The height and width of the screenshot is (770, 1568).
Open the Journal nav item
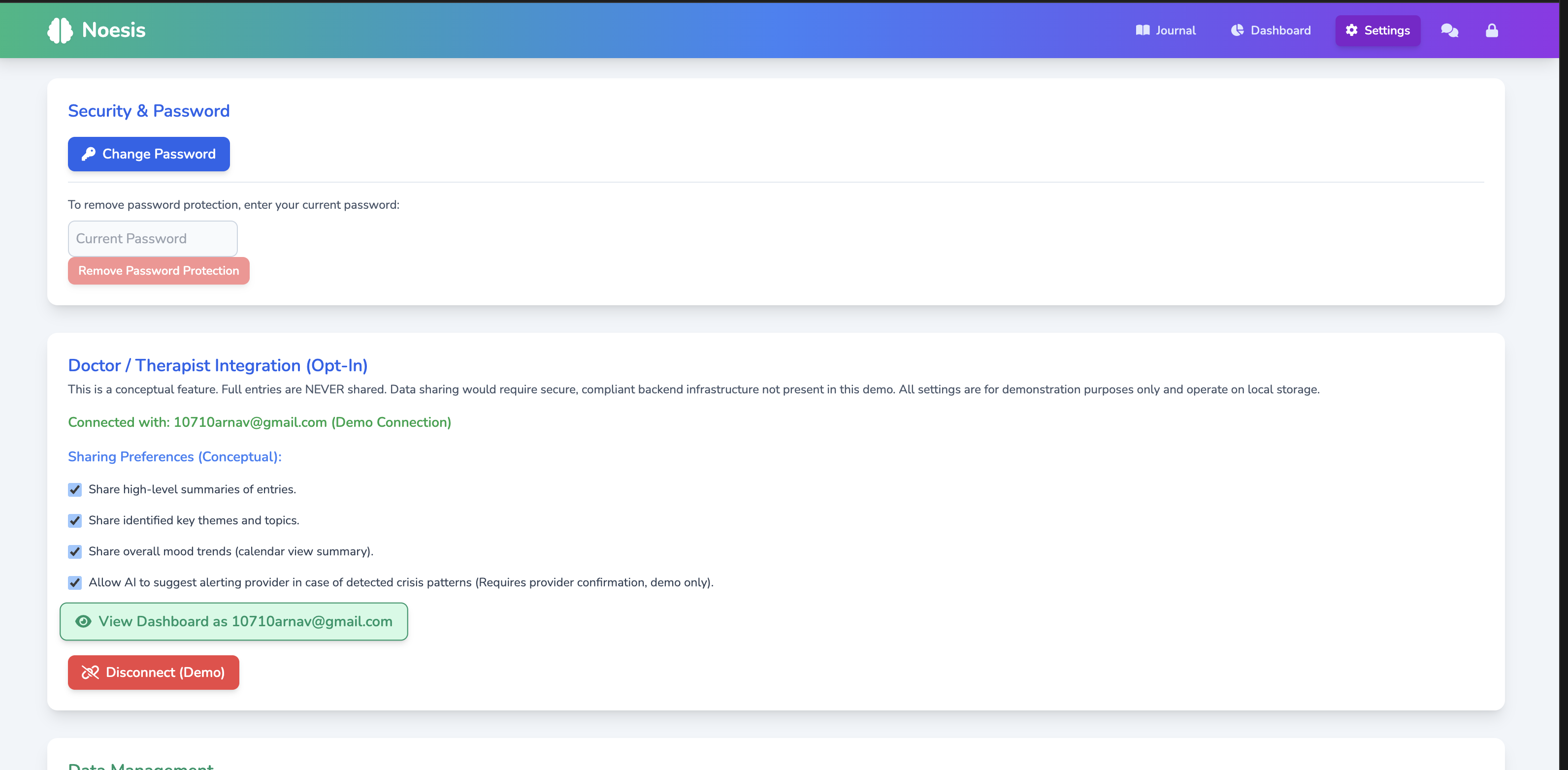1166,31
